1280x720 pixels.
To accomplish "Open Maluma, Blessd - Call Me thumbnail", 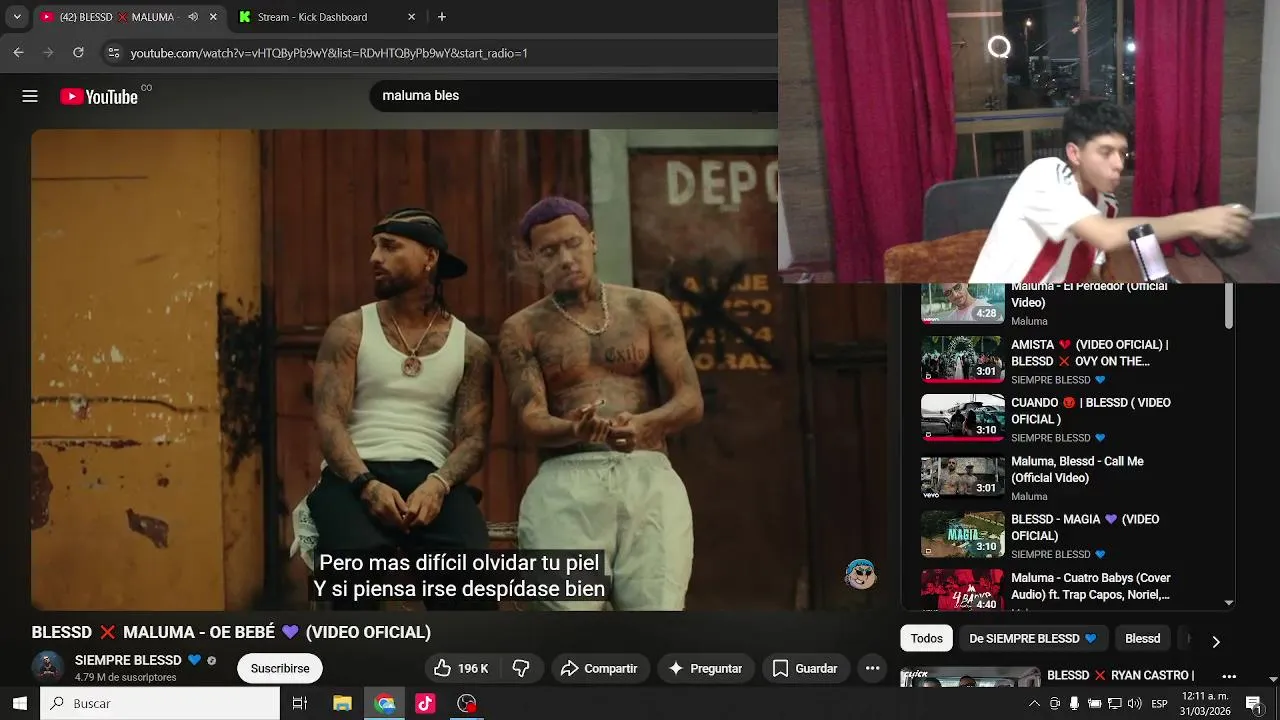I will pos(962,475).
